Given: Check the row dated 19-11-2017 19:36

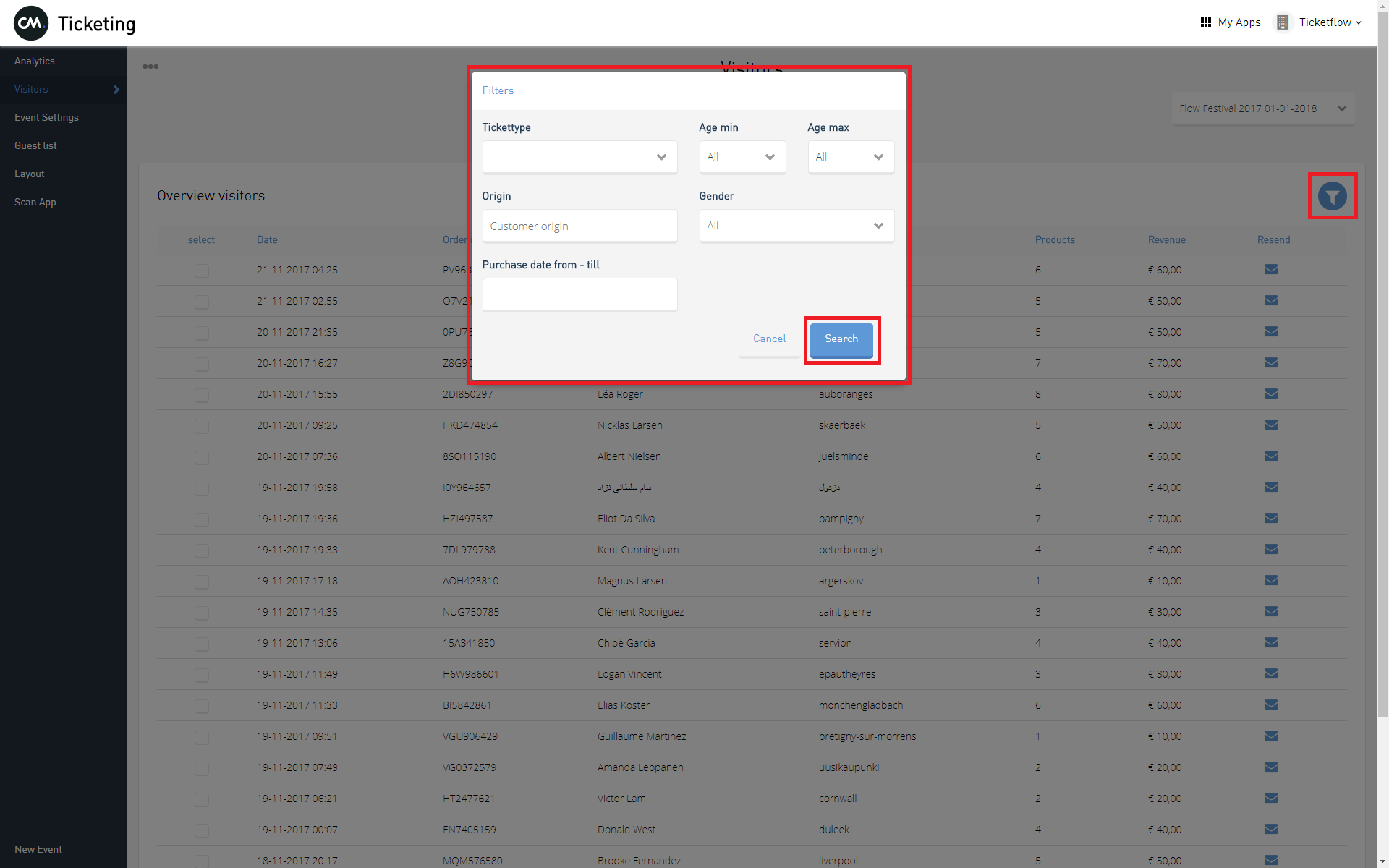Looking at the screenshot, I should [202, 519].
